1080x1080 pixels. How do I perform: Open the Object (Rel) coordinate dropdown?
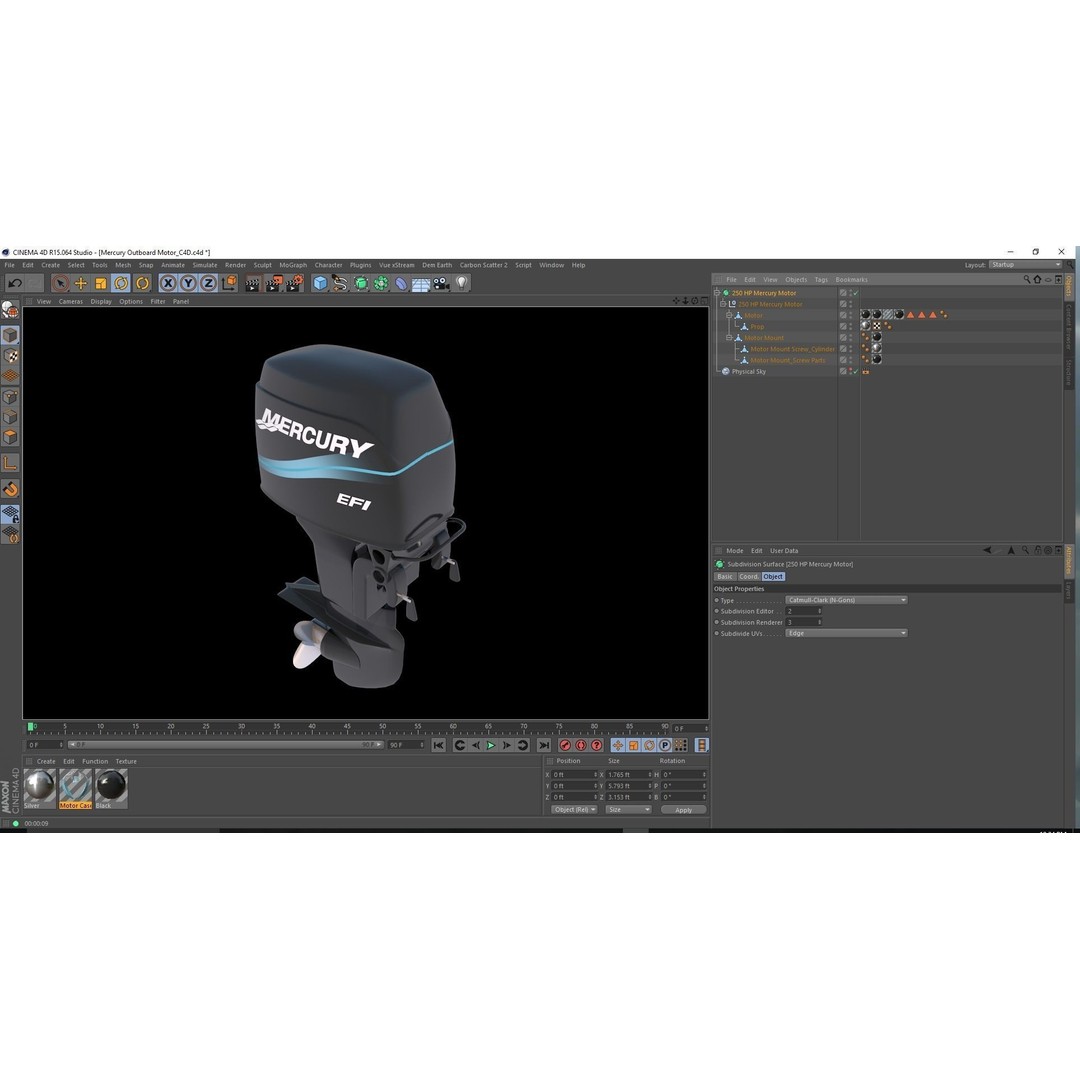point(574,810)
